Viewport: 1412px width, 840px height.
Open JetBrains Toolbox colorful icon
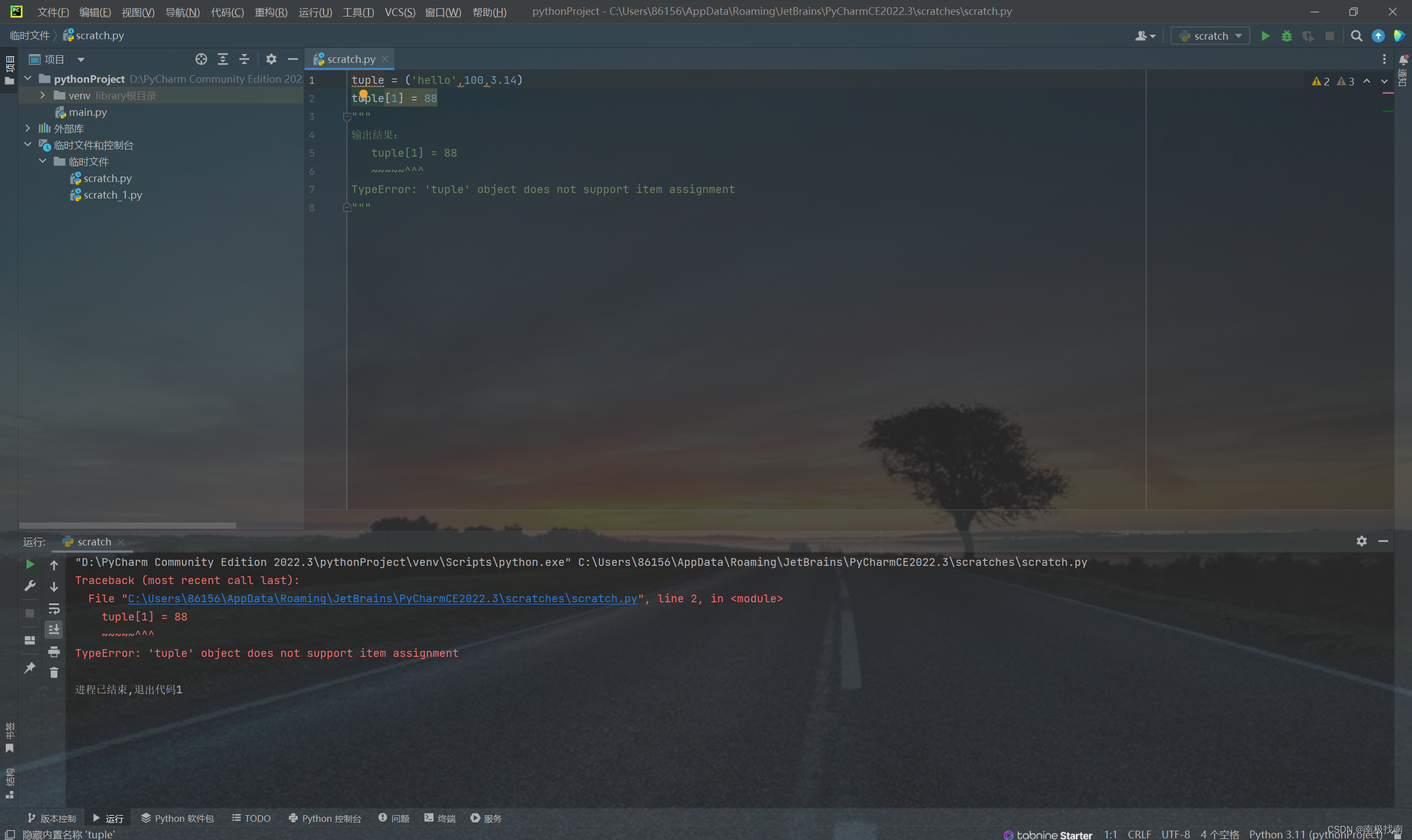pos(1399,36)
